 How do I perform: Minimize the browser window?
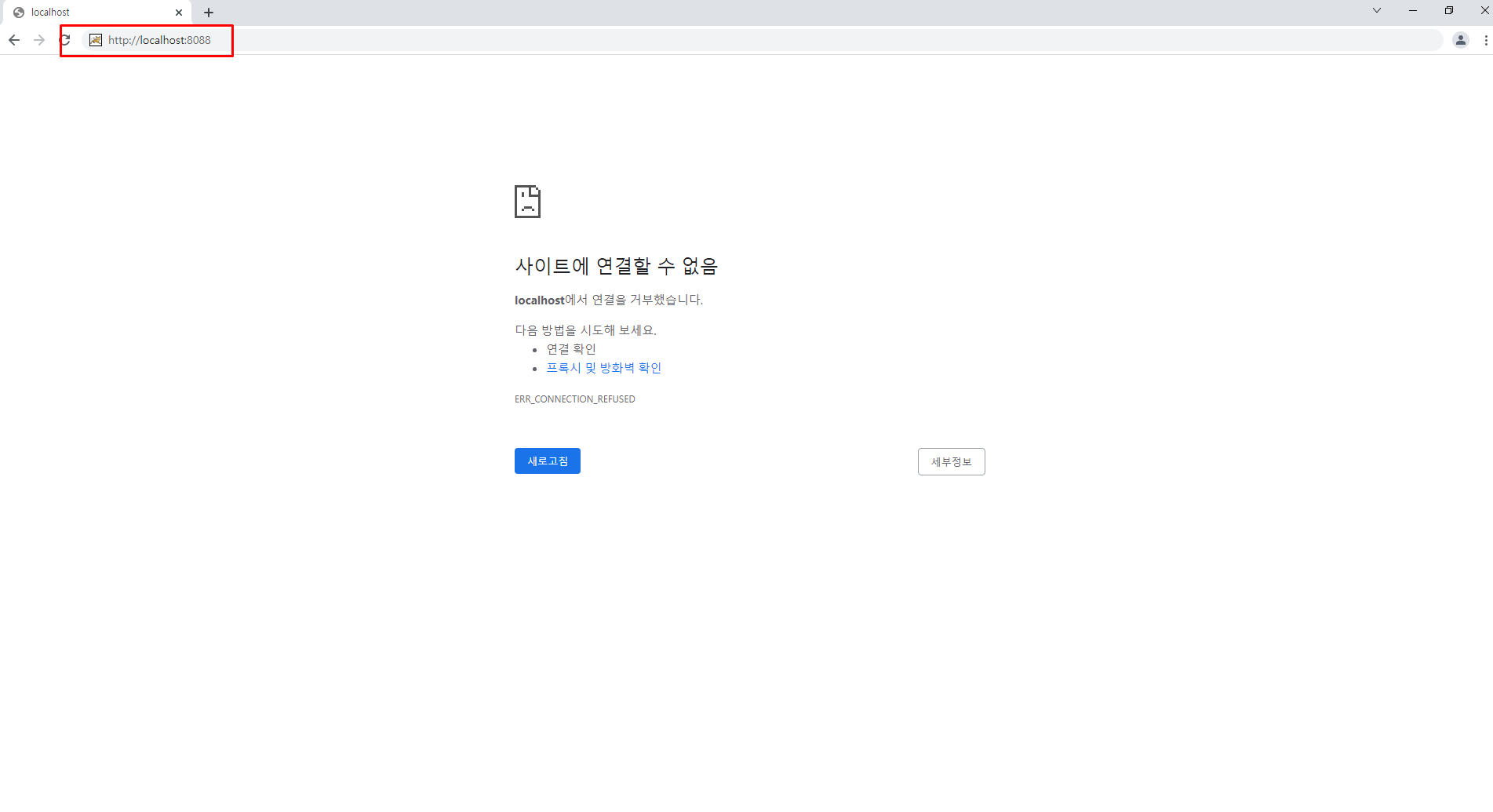(x=1413, y=10)
